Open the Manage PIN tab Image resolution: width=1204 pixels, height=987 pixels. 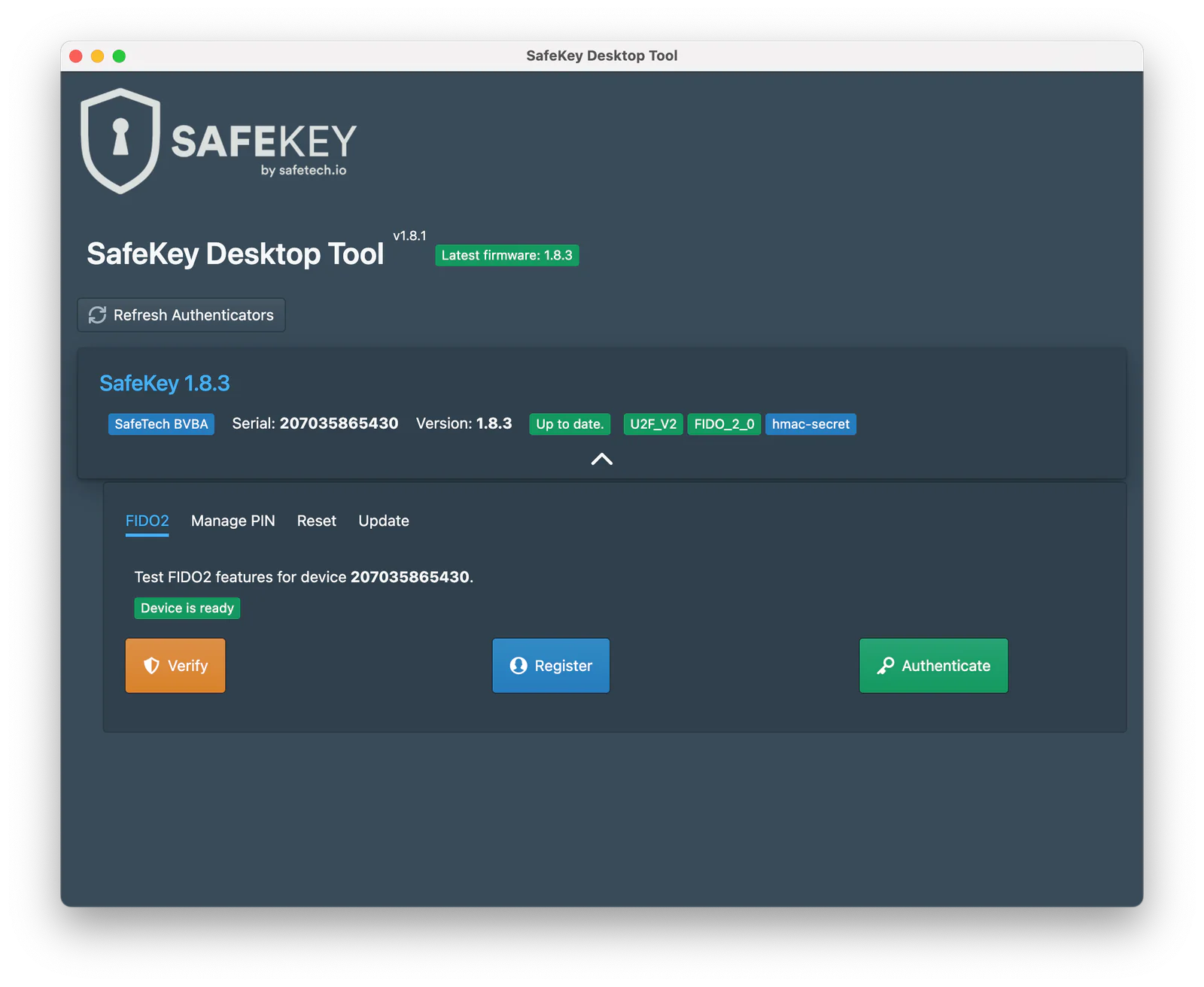[x=233, y=521]
